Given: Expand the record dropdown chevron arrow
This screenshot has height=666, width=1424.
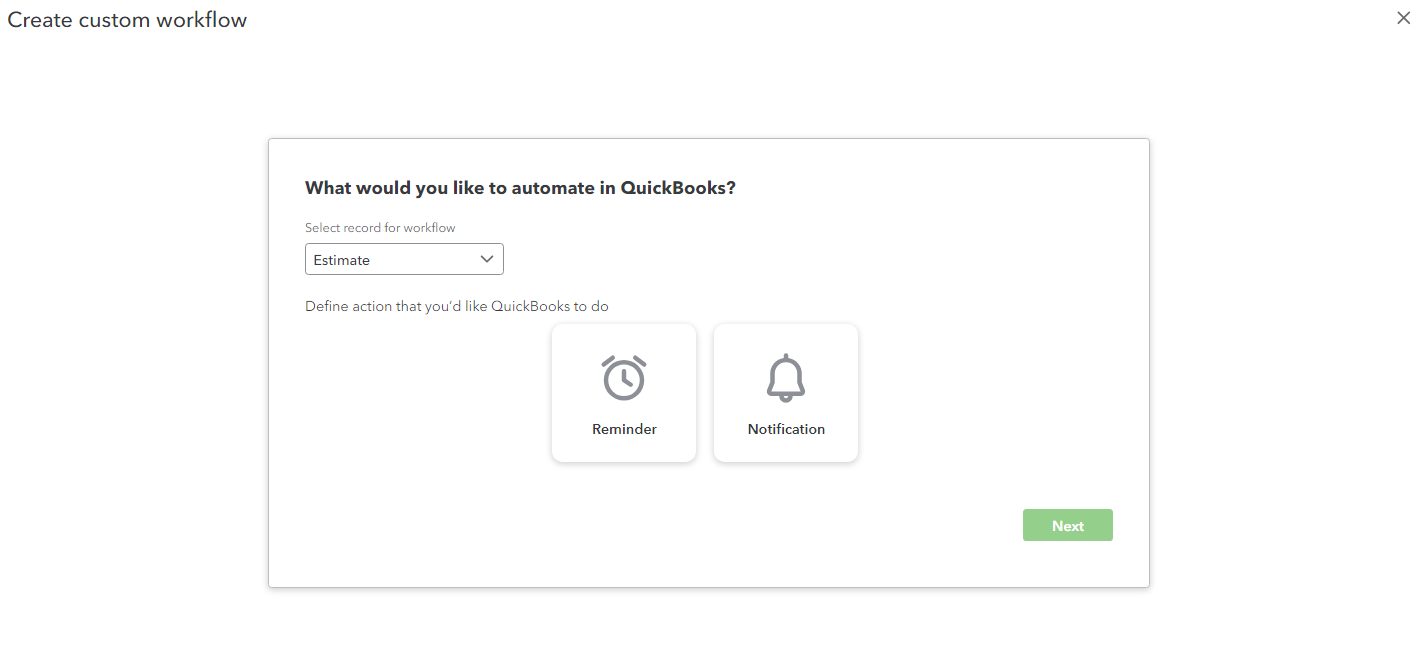Looking at the screenshot, I should 487,259.
